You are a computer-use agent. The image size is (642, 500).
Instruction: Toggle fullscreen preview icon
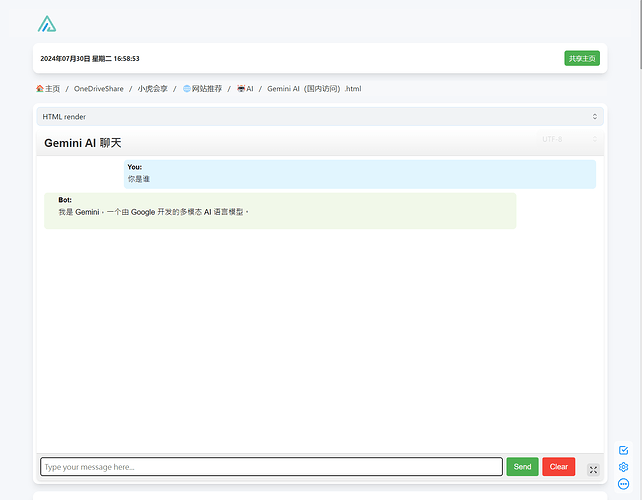click(x=593, y=470)
